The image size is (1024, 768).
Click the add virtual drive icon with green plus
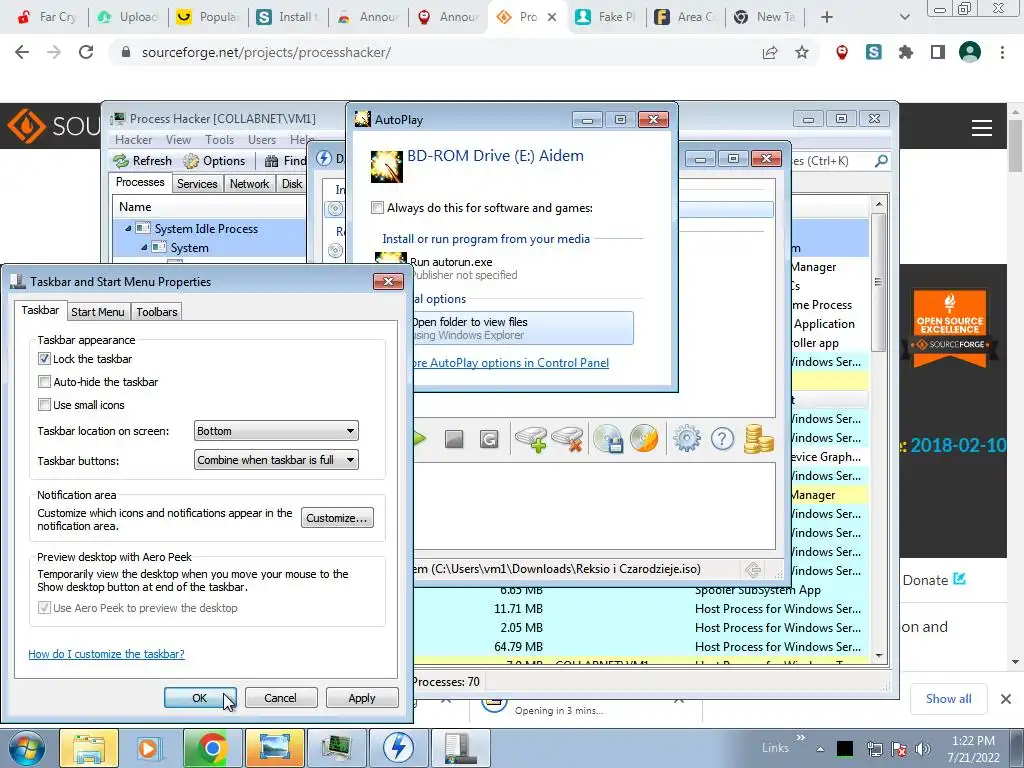pos(531,439)
